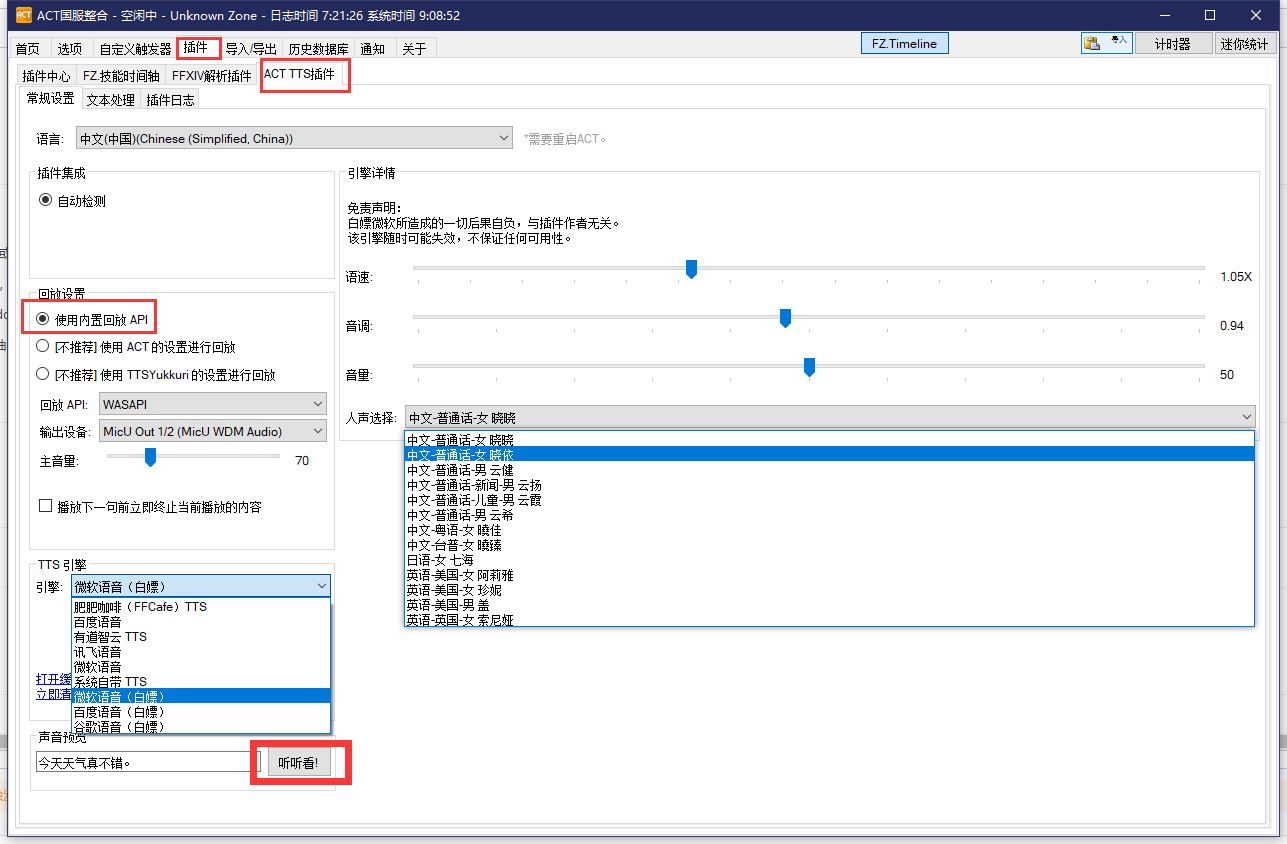
Task: Switch to the 文本处理 tab
Action: [x=110, y=100]
